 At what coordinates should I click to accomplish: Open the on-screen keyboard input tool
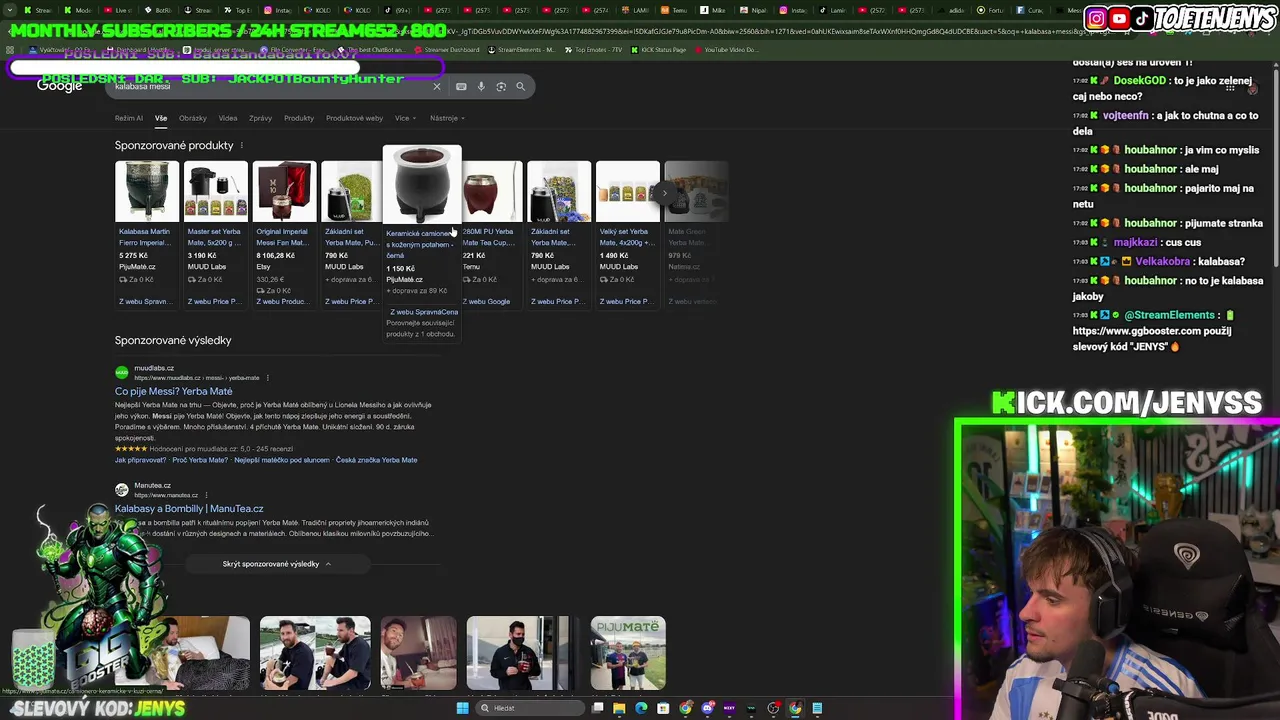pyautogui.click(x=461, y=86)
